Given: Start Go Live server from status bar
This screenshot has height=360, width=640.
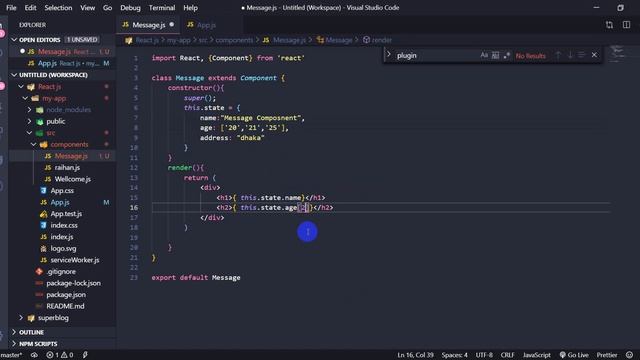Looking at the screenshot, I should click(x=574, y=355).
